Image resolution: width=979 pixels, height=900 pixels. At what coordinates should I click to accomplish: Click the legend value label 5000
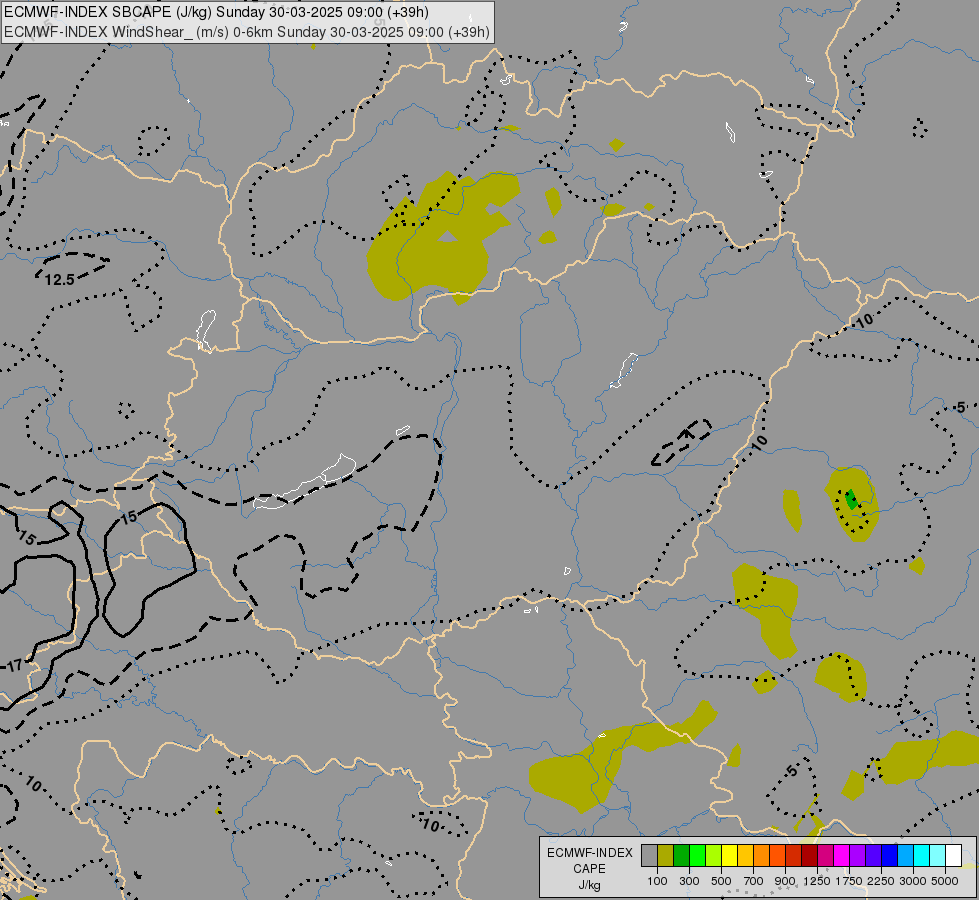945,881
